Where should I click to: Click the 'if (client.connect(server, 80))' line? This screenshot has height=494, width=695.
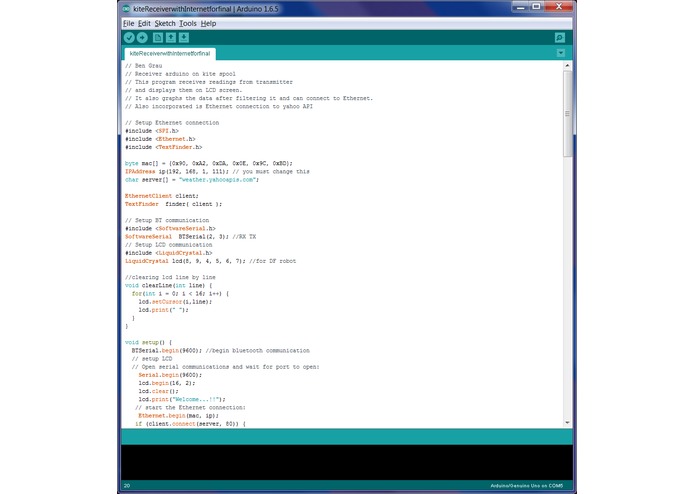190,424
